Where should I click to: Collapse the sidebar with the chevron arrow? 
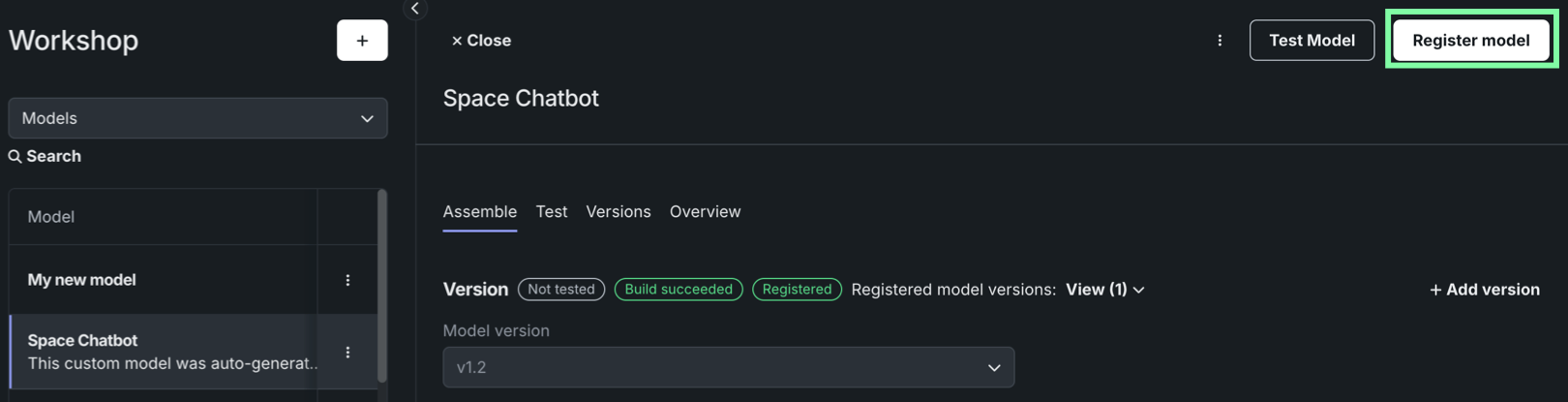(x=415, y=9)
